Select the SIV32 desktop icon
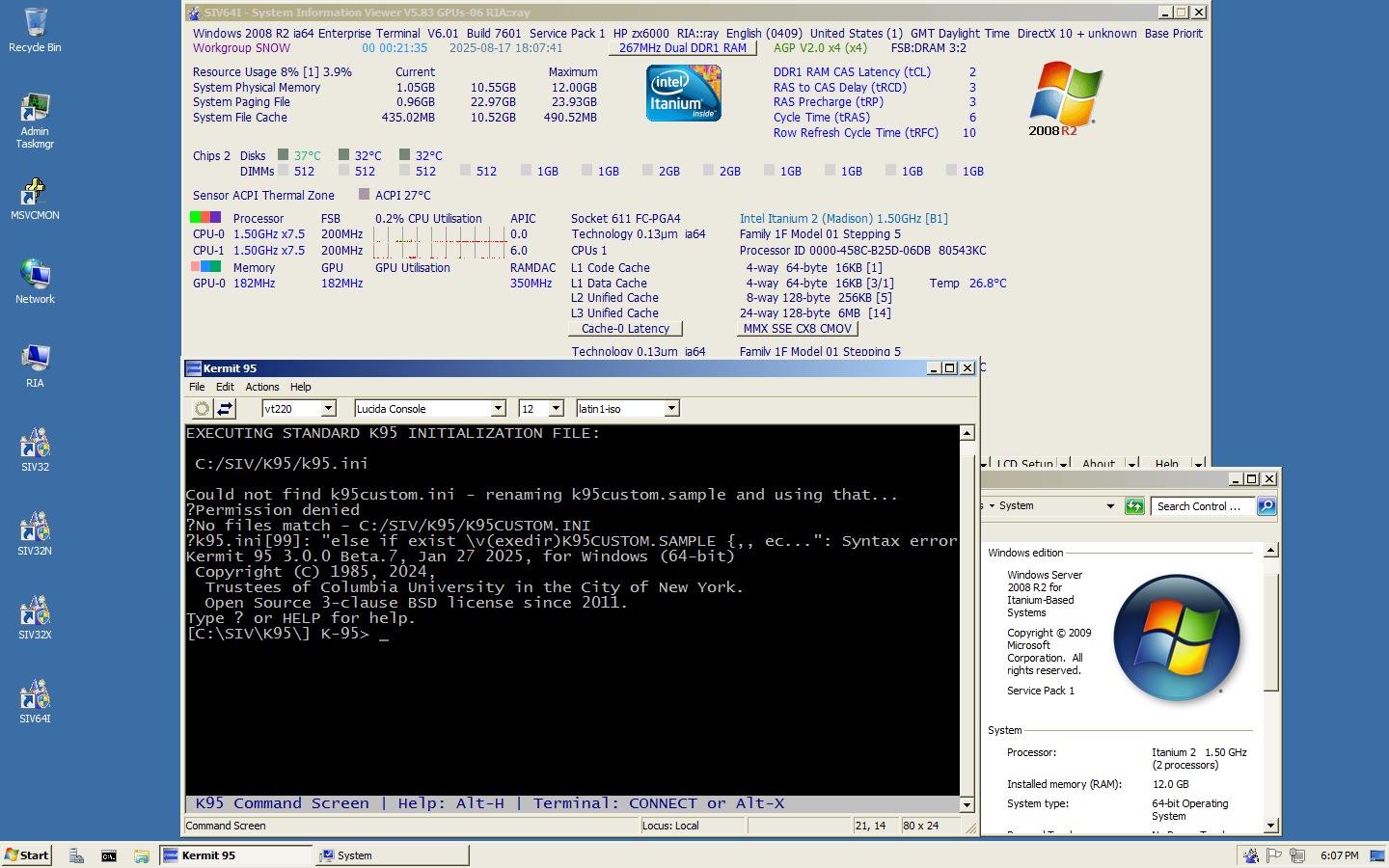 coord(35,449)
